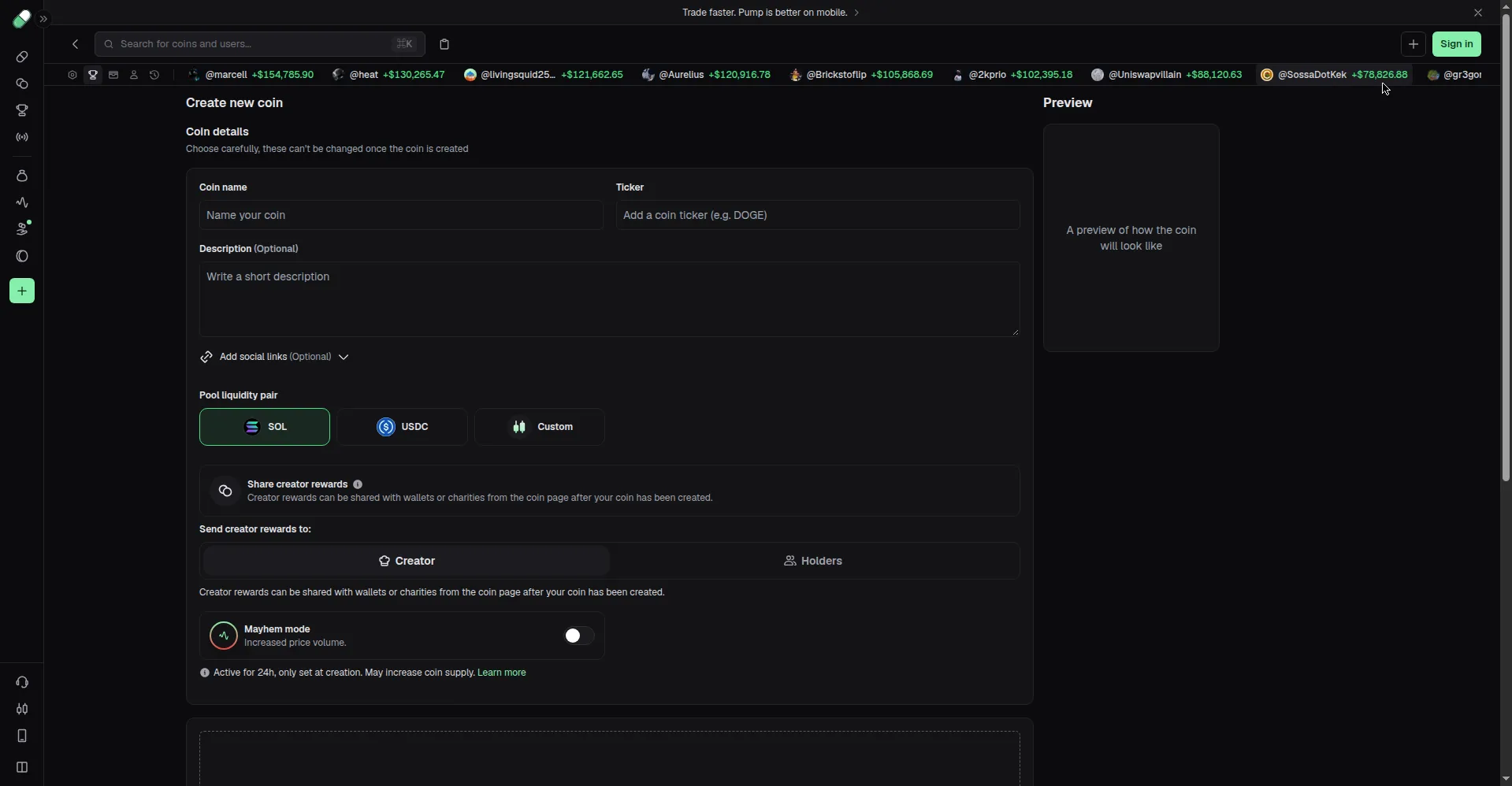Screen dimensions: 1512x786
Task: Click the green plus create button in sidebar
Action: click(x=22, y=291)
